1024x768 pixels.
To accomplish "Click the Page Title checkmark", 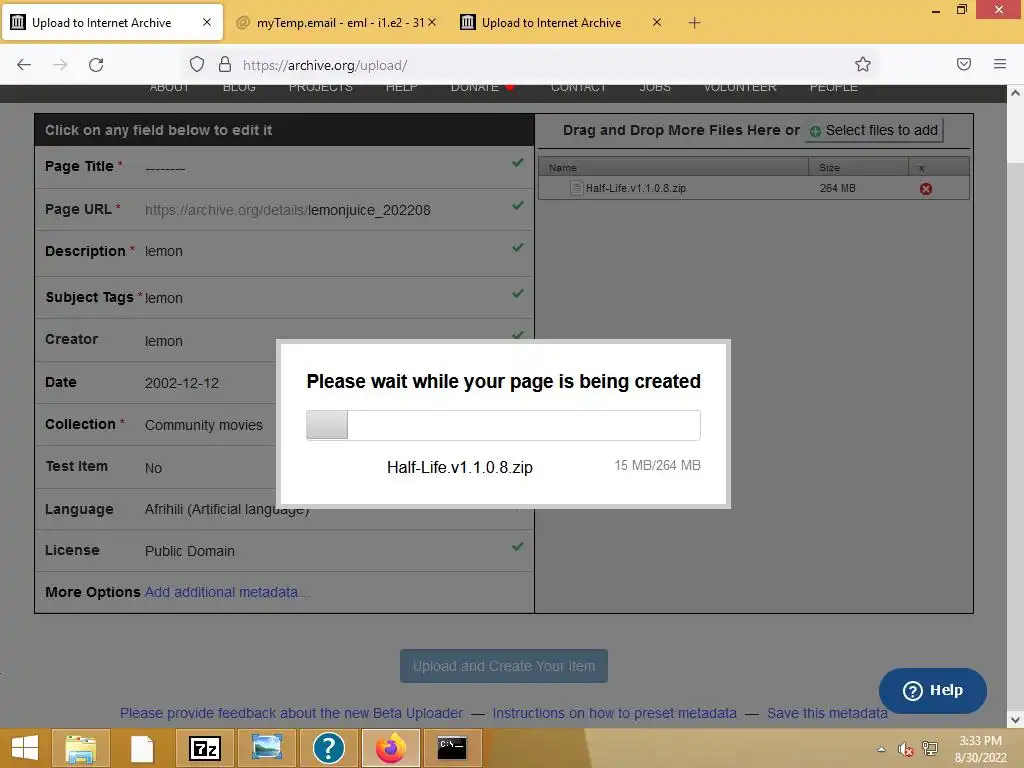I will 517,163.
